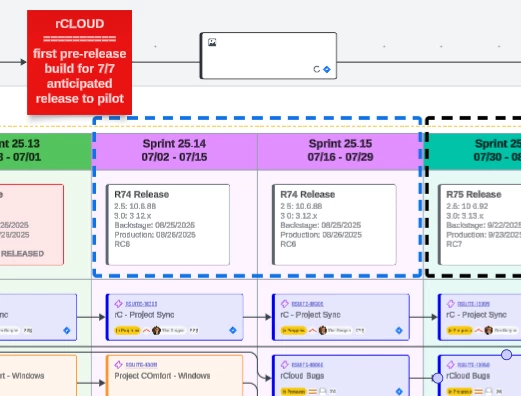Click blue diamond on Sprint 25.14 Project Sync card
The width and height of the screenshot is (521, 396).
(x=233, y=330)
